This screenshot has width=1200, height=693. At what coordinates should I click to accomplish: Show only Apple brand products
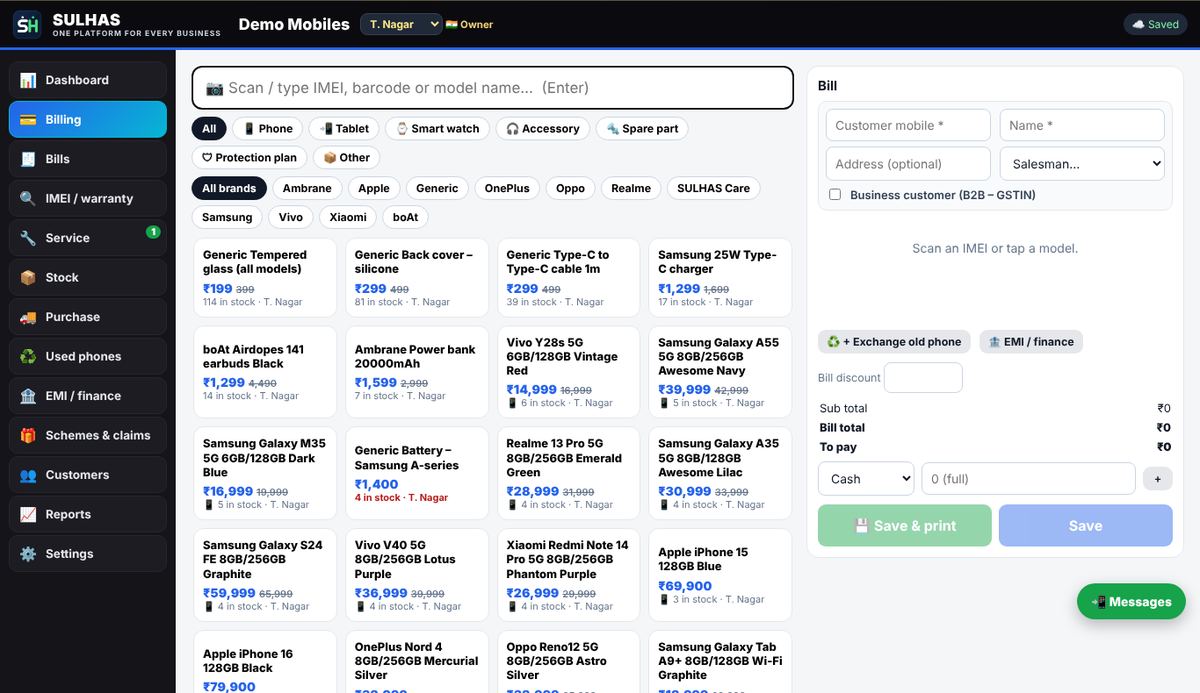[x=374, y=188]
